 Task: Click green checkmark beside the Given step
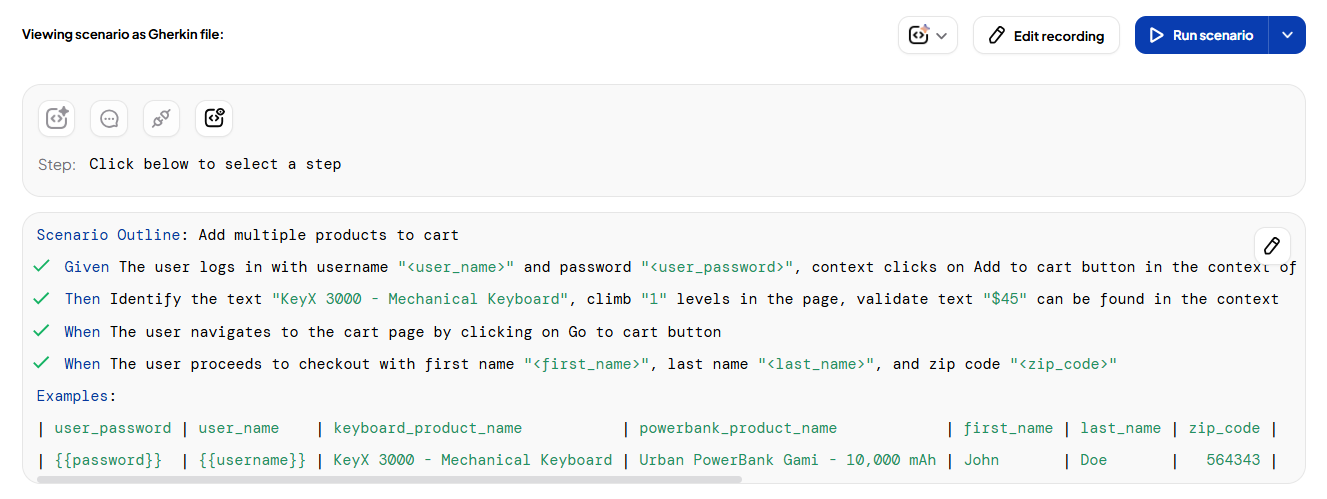click(x=42, y=267)
